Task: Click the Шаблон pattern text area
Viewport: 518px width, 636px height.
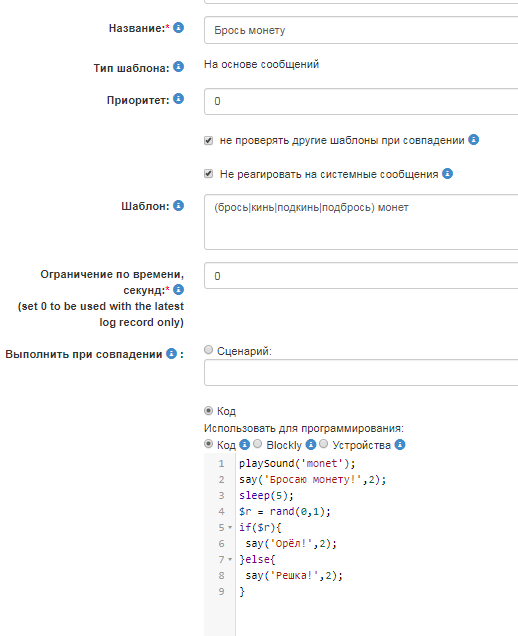Action: [x=361, y=222]
